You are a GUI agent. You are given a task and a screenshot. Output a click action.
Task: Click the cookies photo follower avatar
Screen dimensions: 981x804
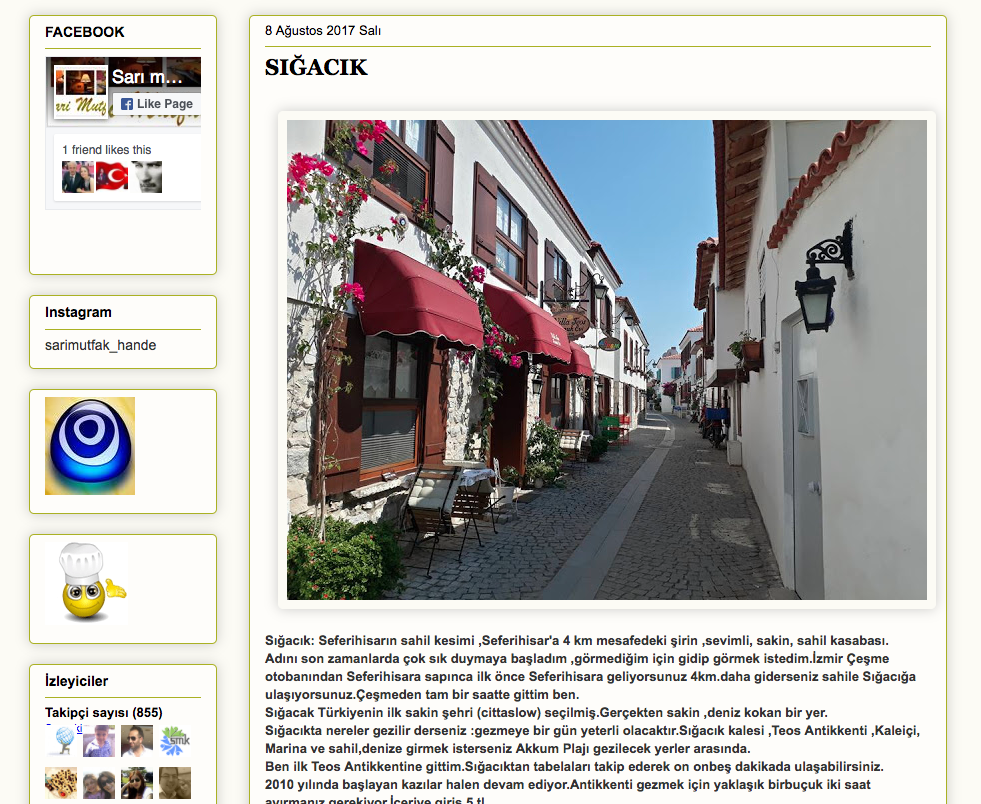pyautogui.click(x=61, y=783)
